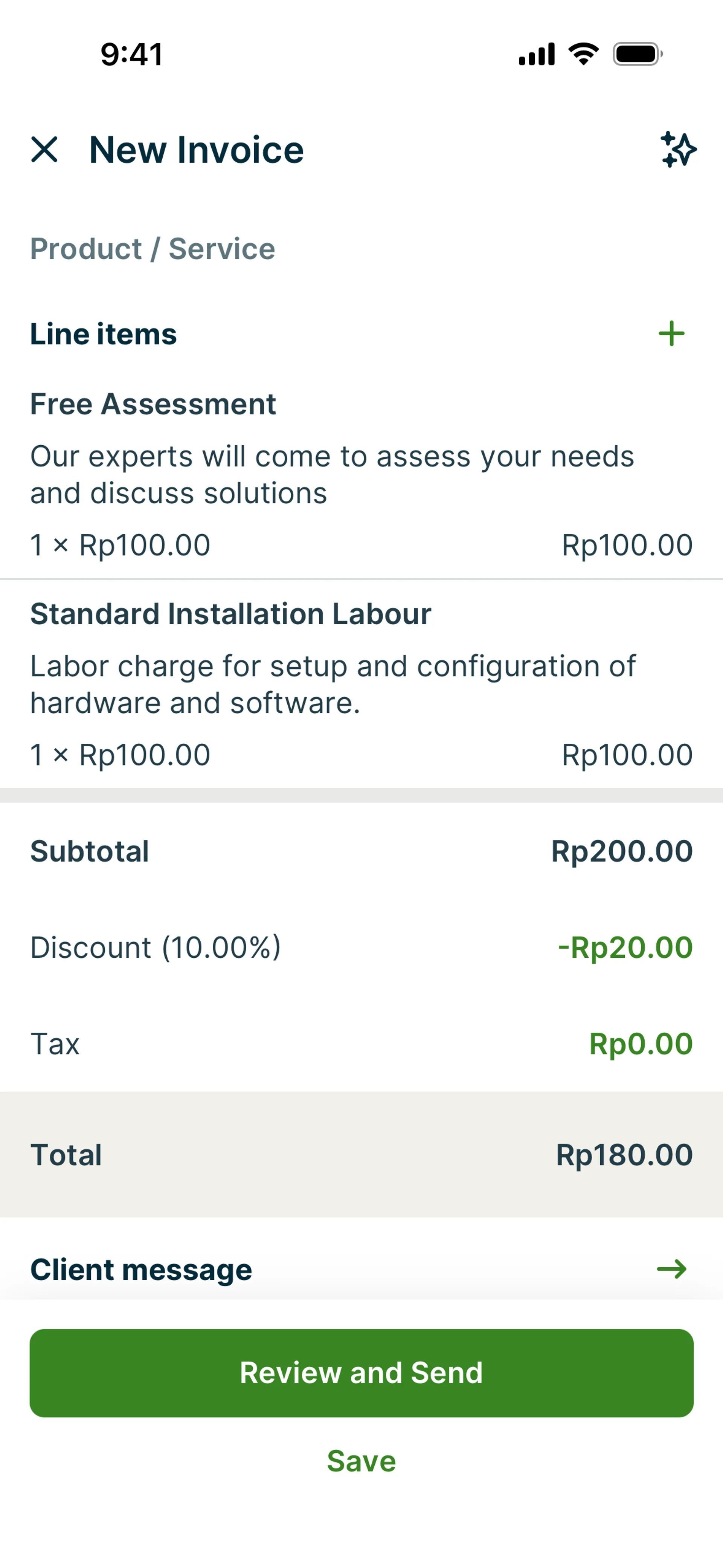Select the Line items heading

(104, 334)
